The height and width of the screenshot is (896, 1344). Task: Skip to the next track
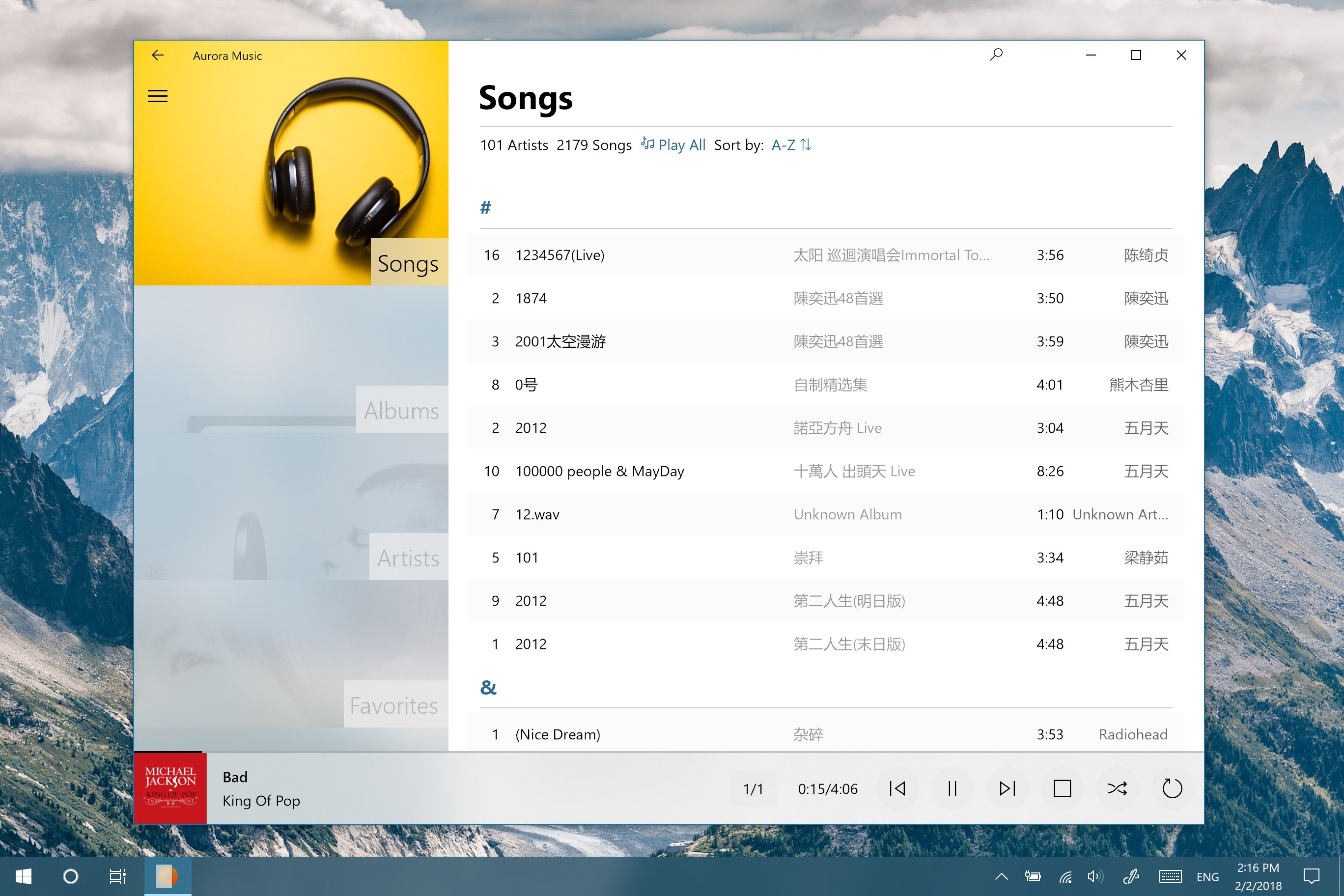tap(1007, 788)
